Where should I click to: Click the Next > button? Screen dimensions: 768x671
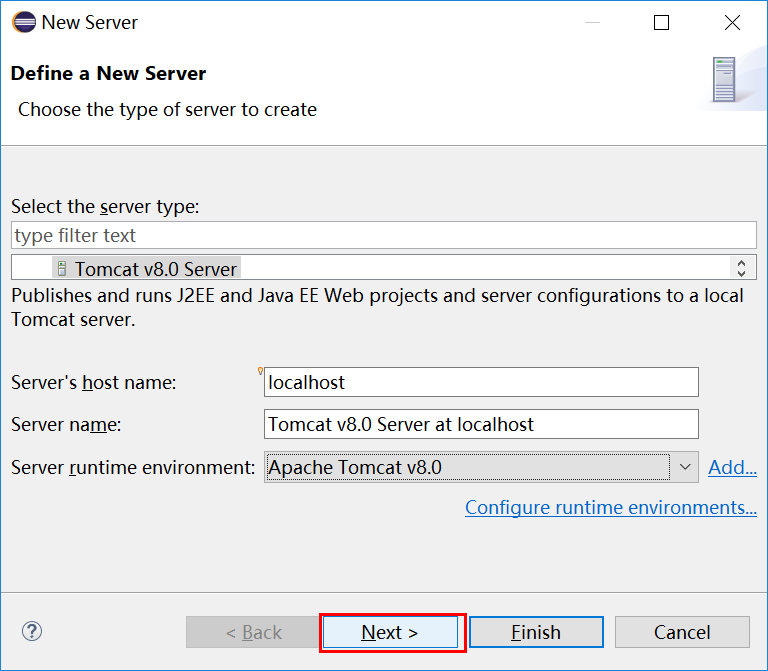[390, 632]
